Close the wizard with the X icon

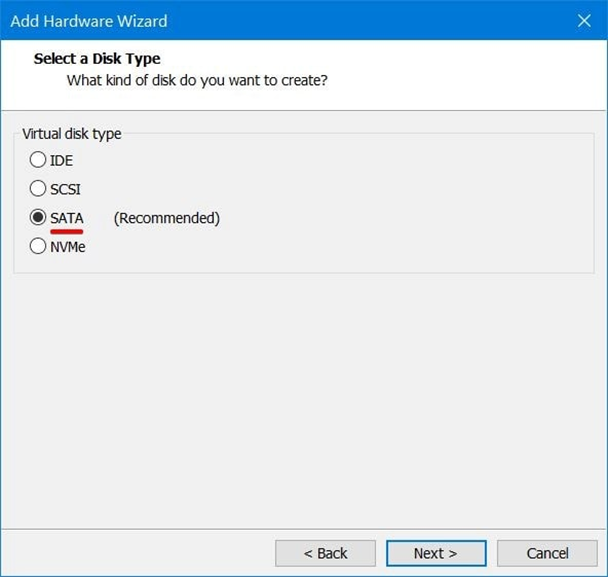point(584,21)
